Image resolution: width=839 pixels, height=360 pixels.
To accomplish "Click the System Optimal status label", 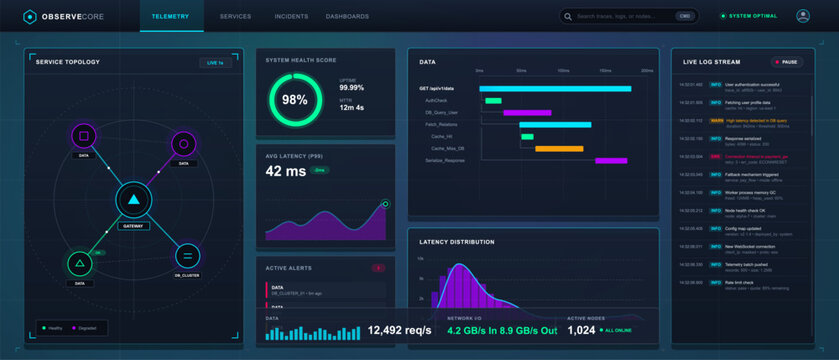I will click(x=753, y=16).
